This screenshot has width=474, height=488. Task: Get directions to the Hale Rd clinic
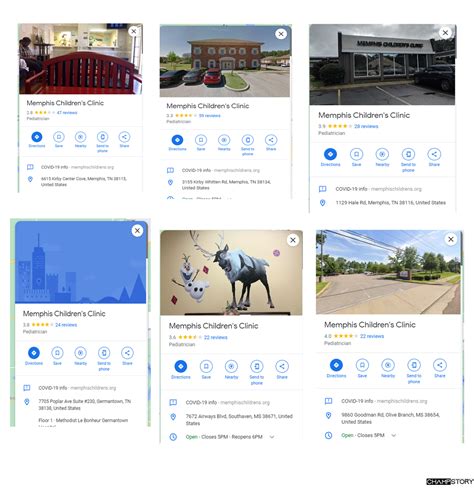click(330, 154)
